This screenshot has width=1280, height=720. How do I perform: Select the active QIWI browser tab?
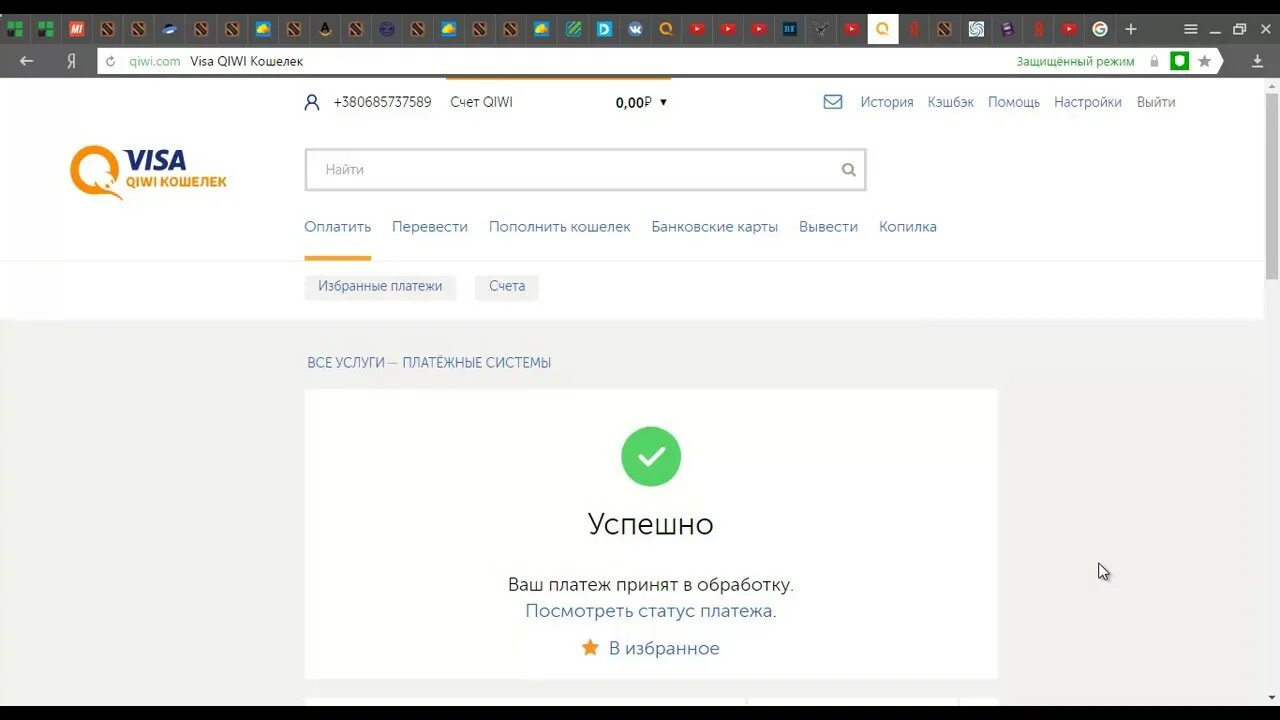882,29
